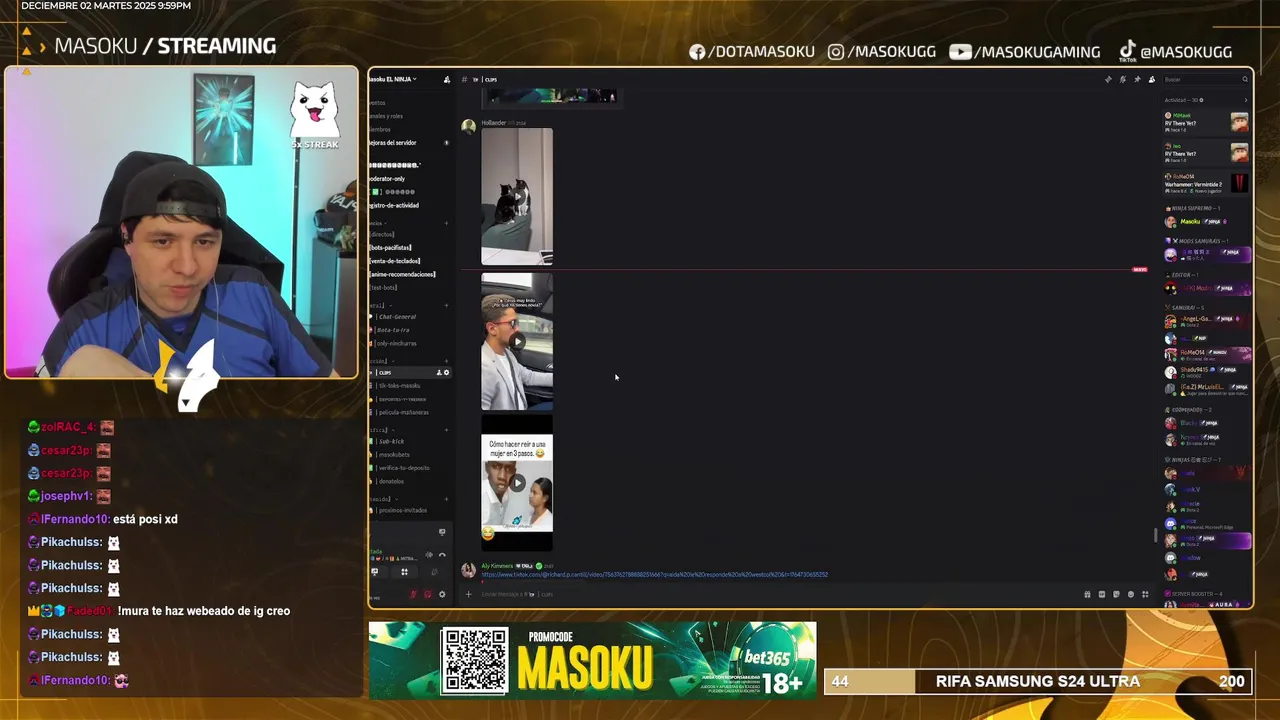
Task: Click the chat message scrollbar
Action: 1157,535
